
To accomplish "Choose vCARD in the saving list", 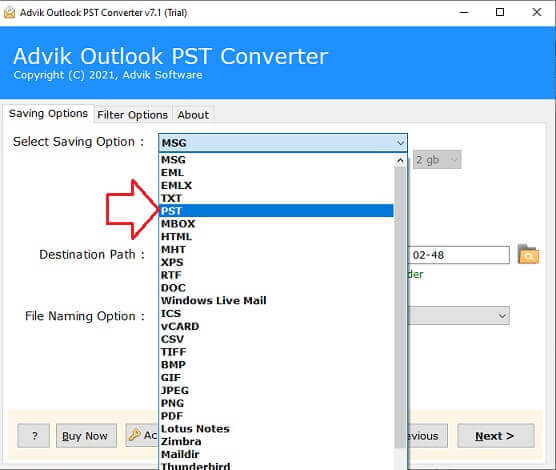I will [277, 326].
